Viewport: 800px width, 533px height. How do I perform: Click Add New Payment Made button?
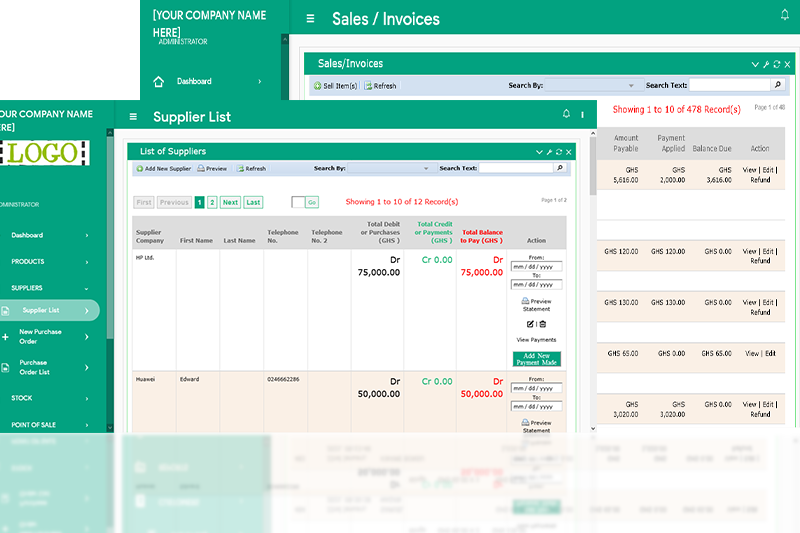536,359
